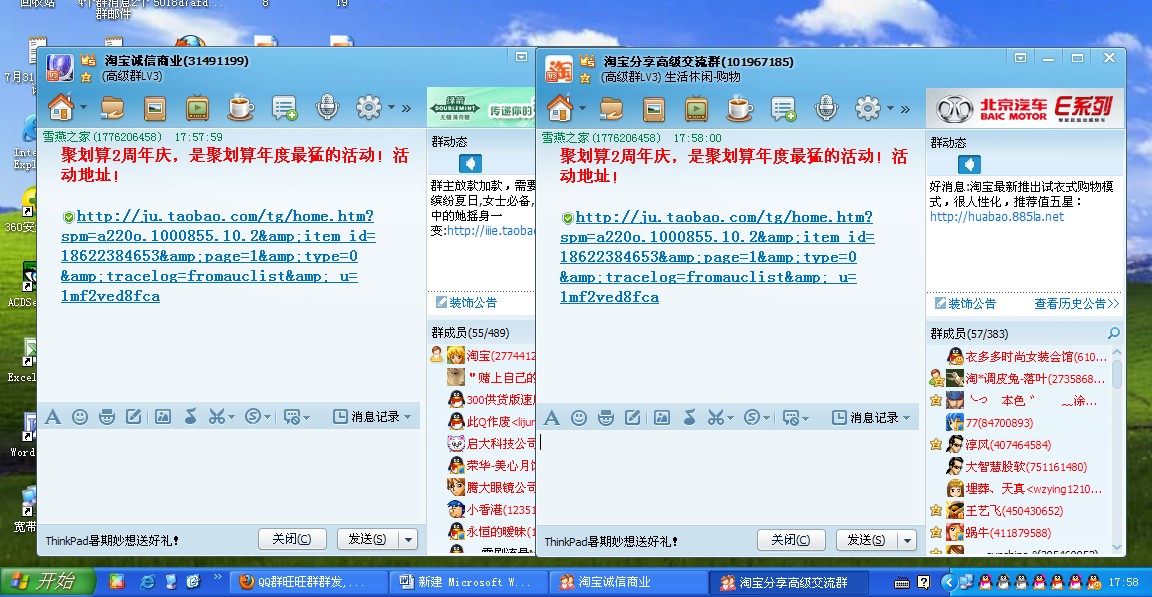Open ju.taobao.com link in 淘宝诚信商业 chat
The height and width of the screenshot is (597, 1152).
[x=218, y=256]
